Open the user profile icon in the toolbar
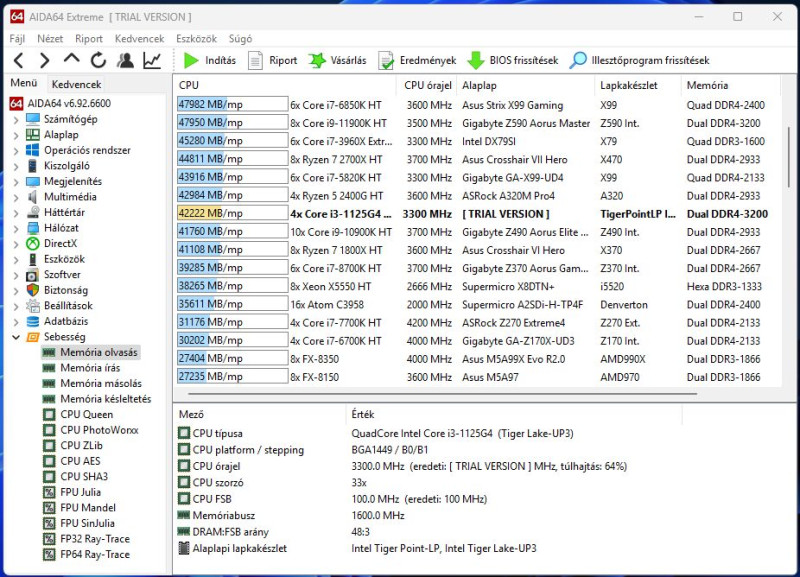Image resolution: width=800 pixels, height=577 pixels. [125, 61]
